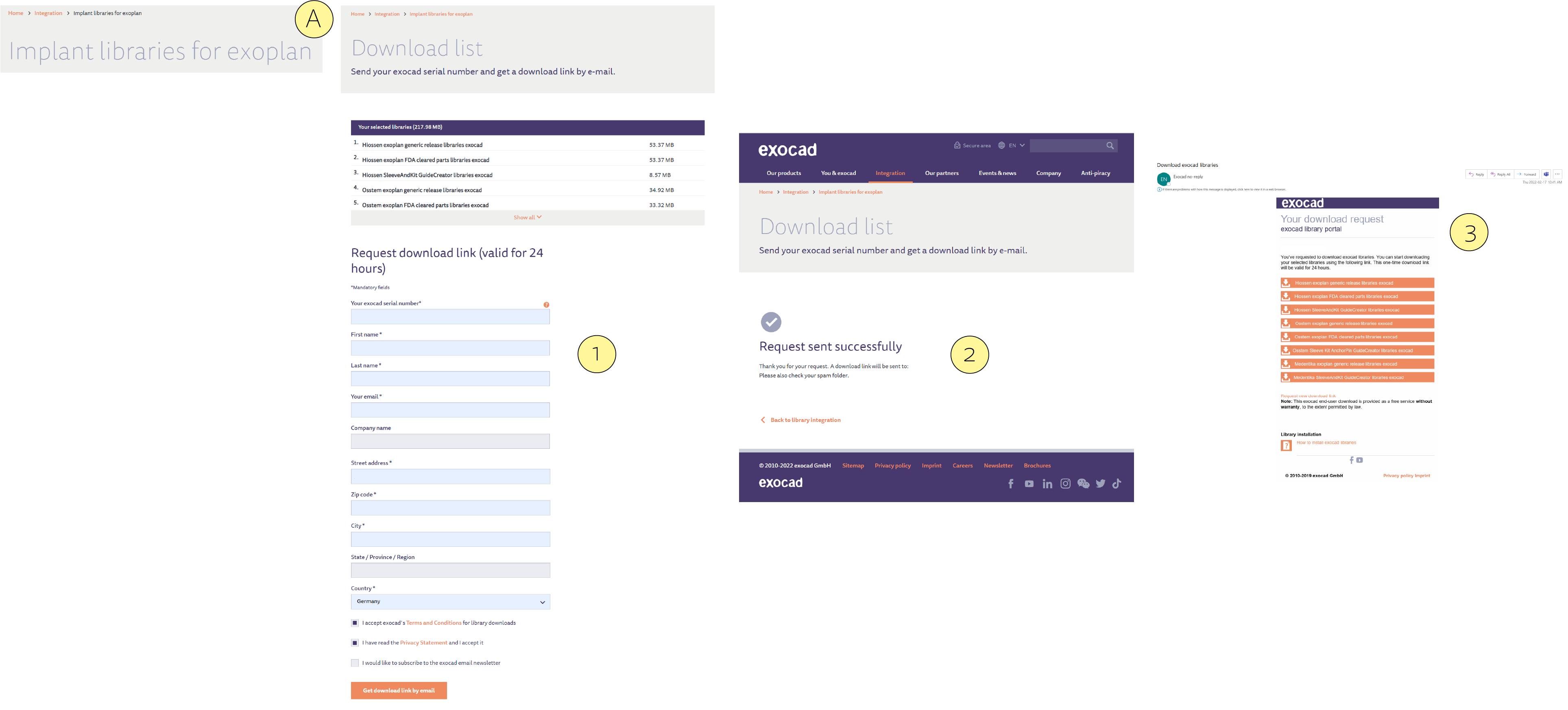
Task: Open the Twitter icon in website footer
Action: click(x=1101, y=484)
